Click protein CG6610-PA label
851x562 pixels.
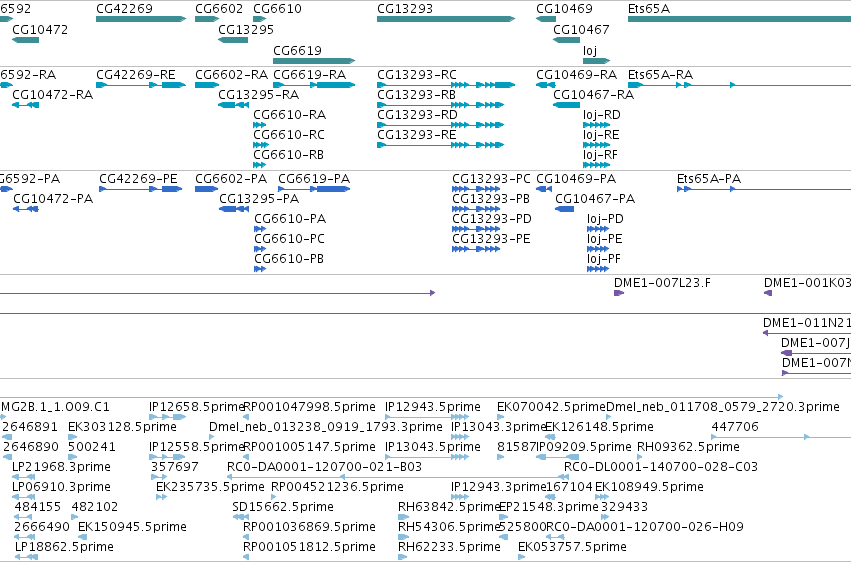[x=290, y=219]
